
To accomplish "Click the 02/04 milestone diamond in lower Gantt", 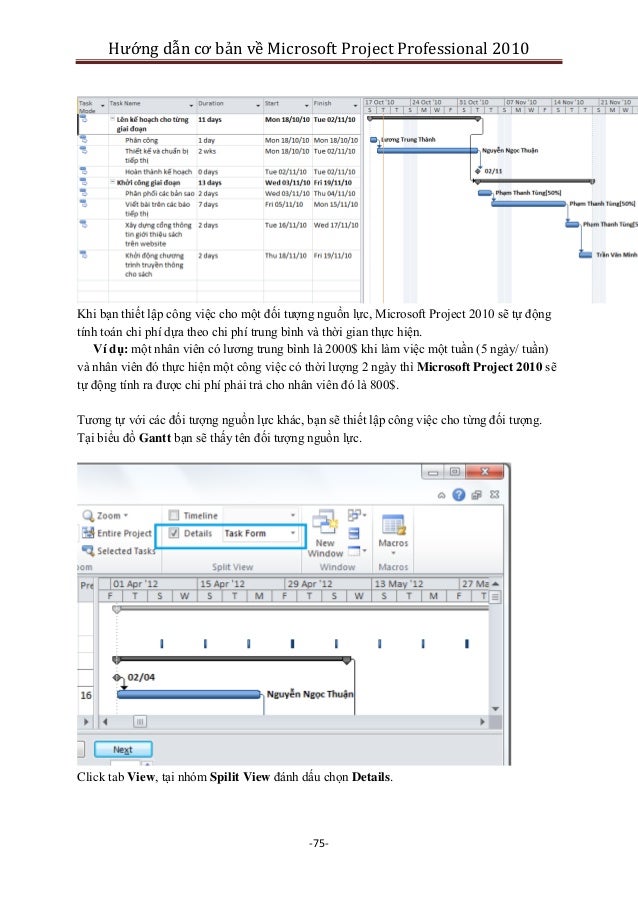I will [118, 677].
